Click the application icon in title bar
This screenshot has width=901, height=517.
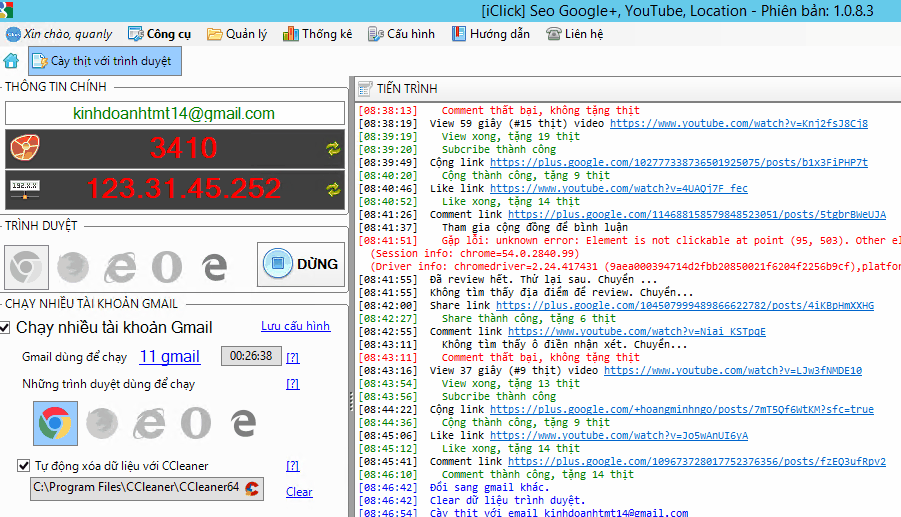pyautogui.click(x=6, y=10)
